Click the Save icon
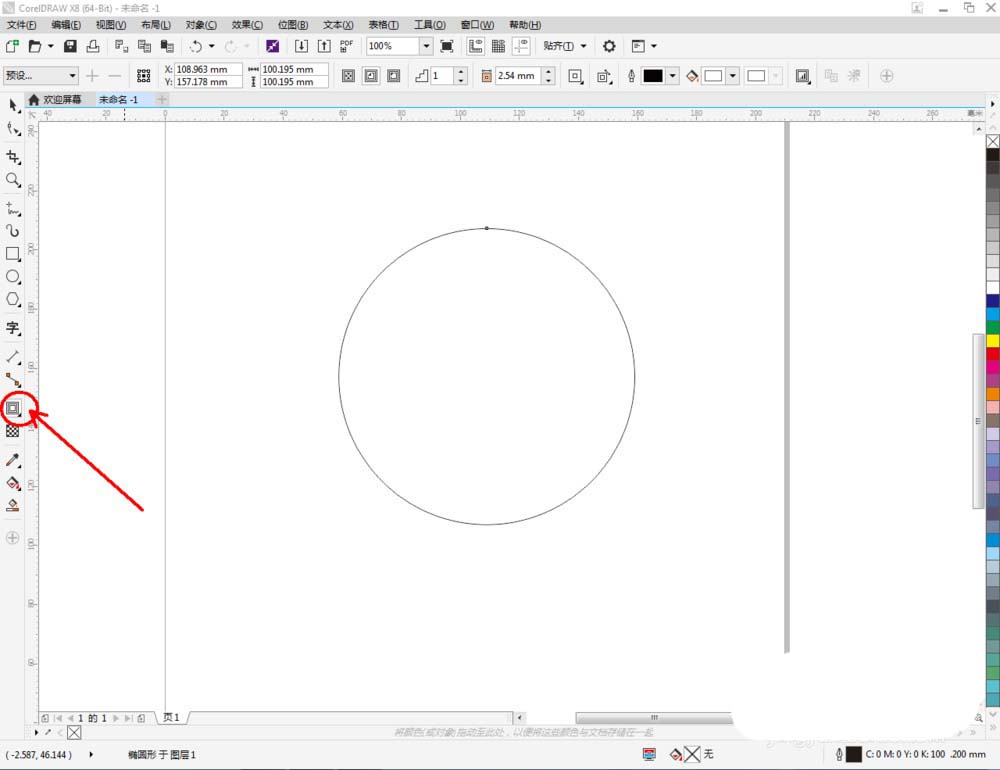1000x770 pixels. 70,46
